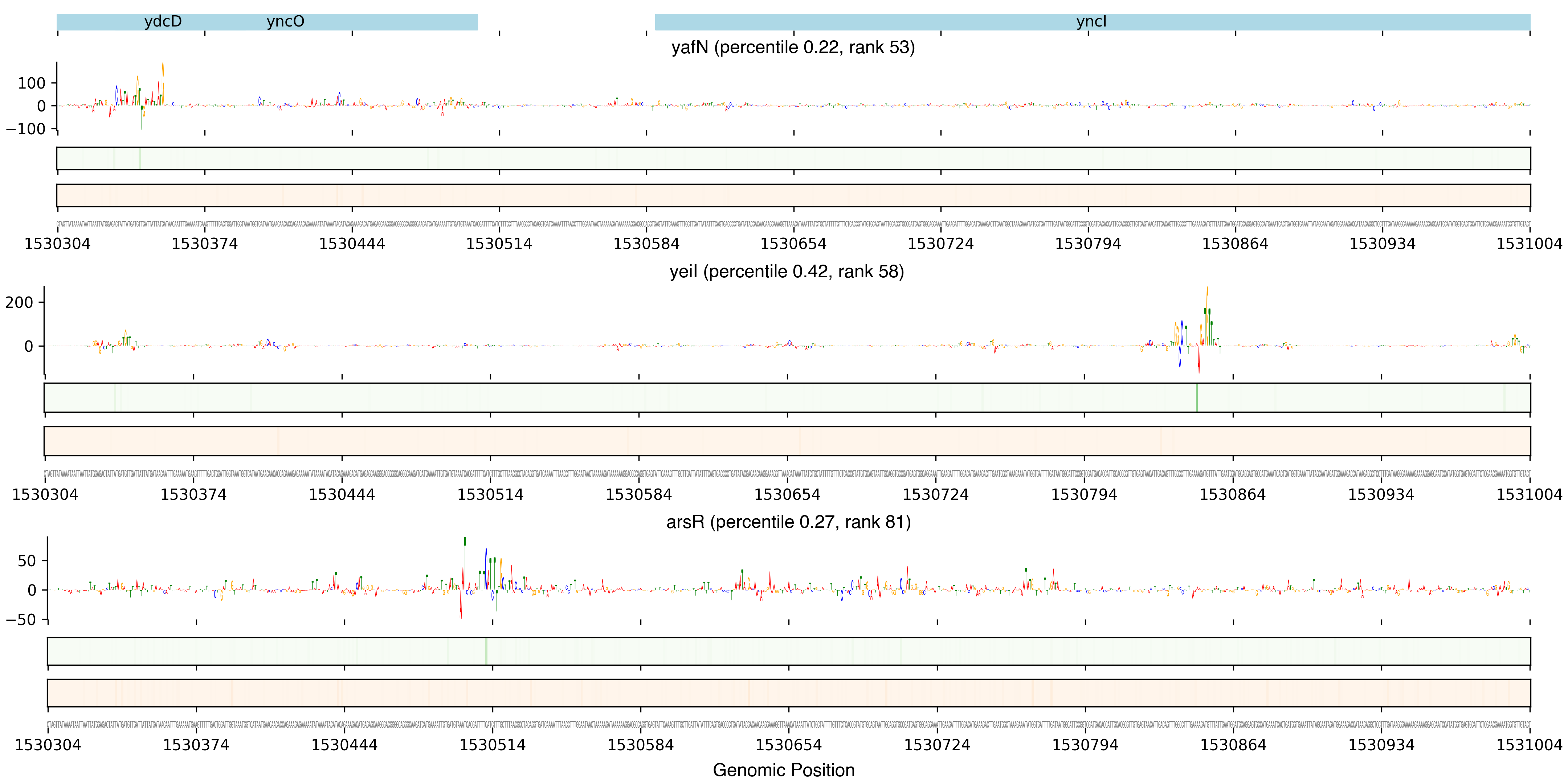1568x784 pixels.
Task: Click the yncO gene annotation label
Action: tap(285, 21)
